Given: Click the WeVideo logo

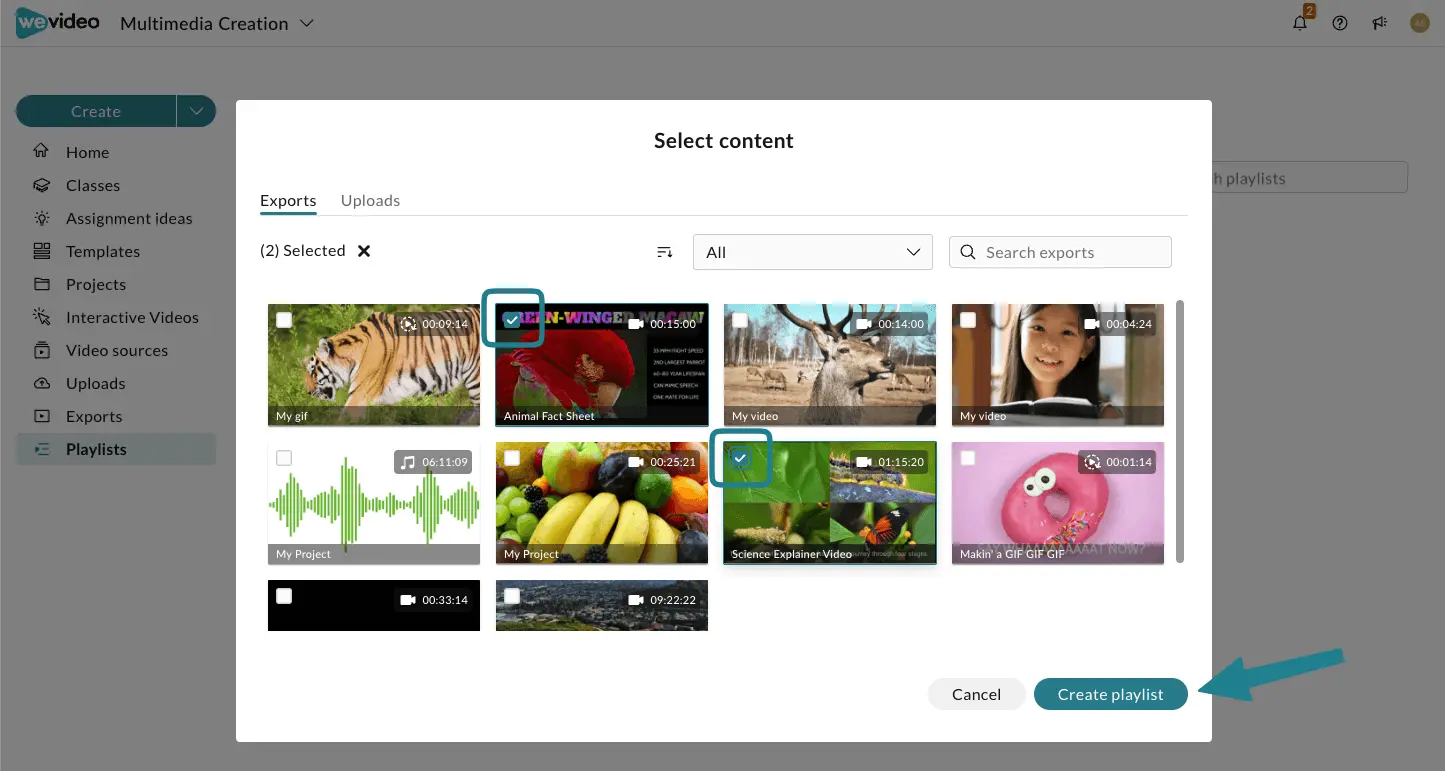Looking at the screenshot, I should 58,22.
